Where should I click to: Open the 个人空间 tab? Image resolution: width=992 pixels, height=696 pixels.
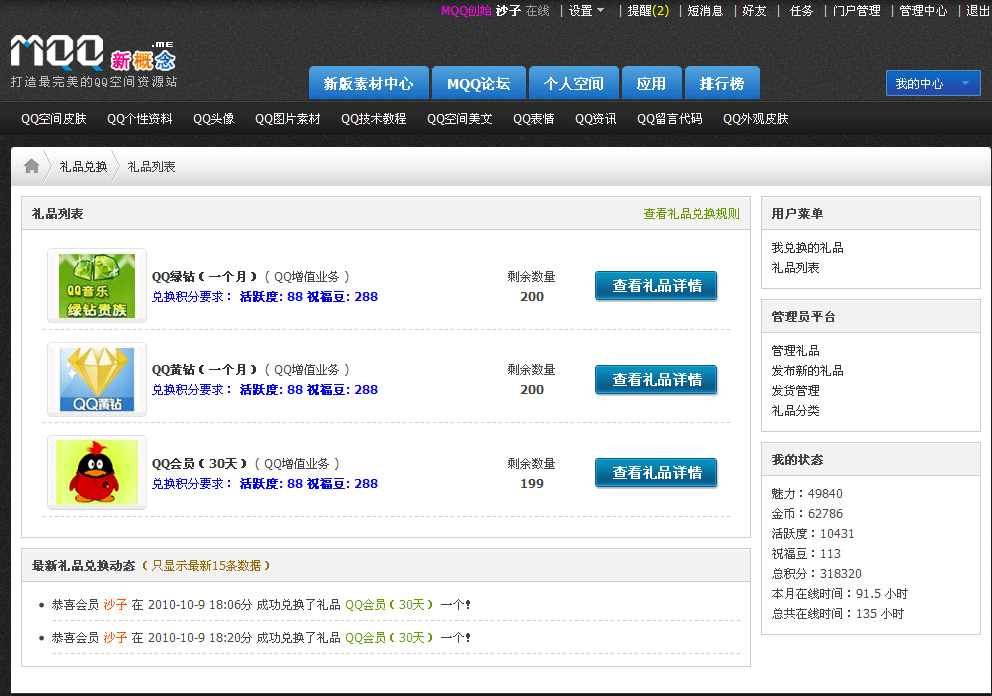pos(574,84)
